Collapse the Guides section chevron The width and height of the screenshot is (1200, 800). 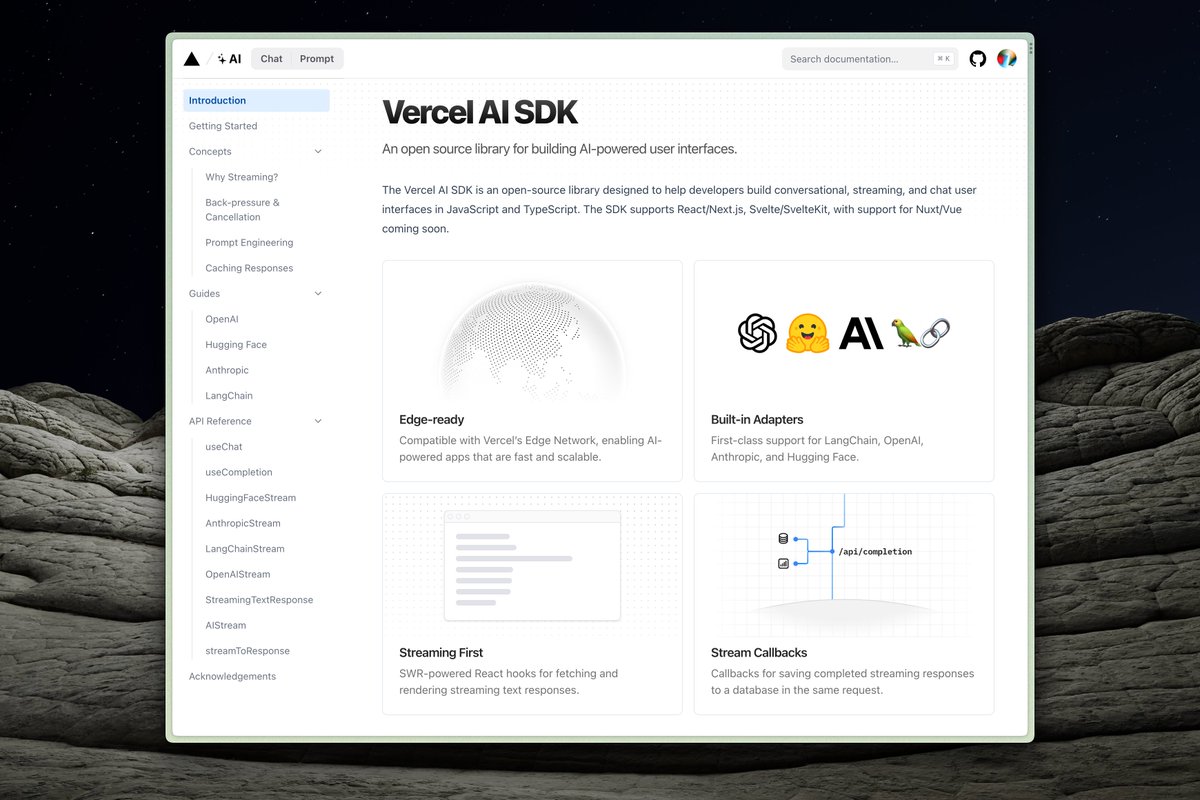tap(318, 294)
